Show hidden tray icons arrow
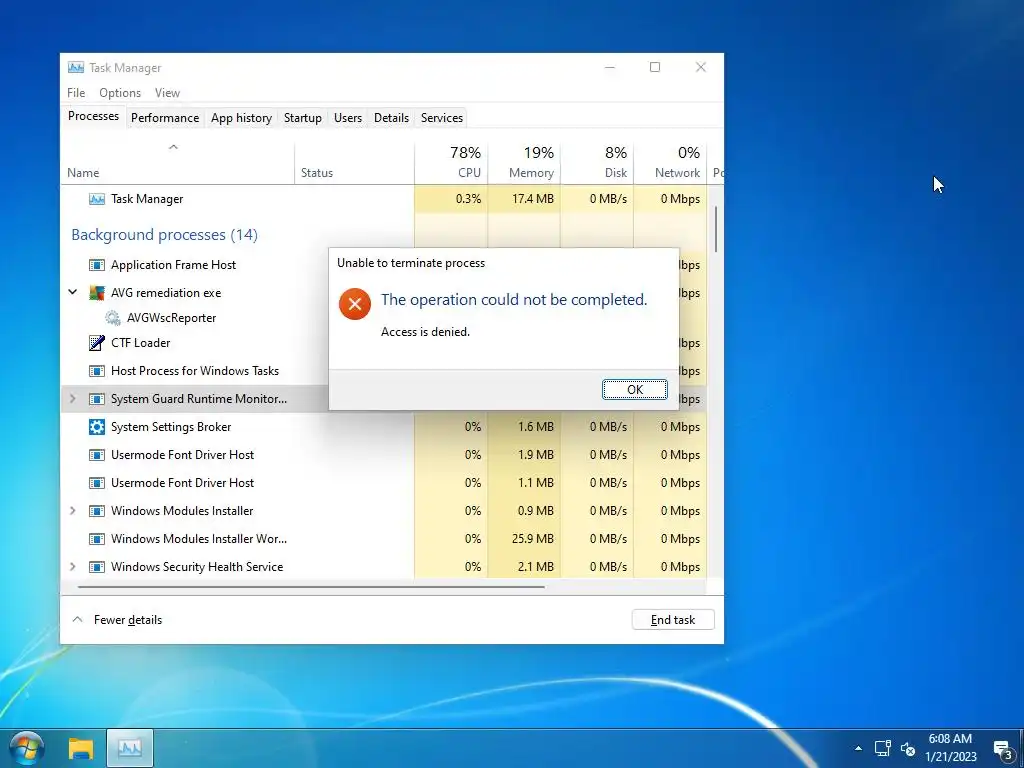The image size is (1024, 768). coord(858,748)
